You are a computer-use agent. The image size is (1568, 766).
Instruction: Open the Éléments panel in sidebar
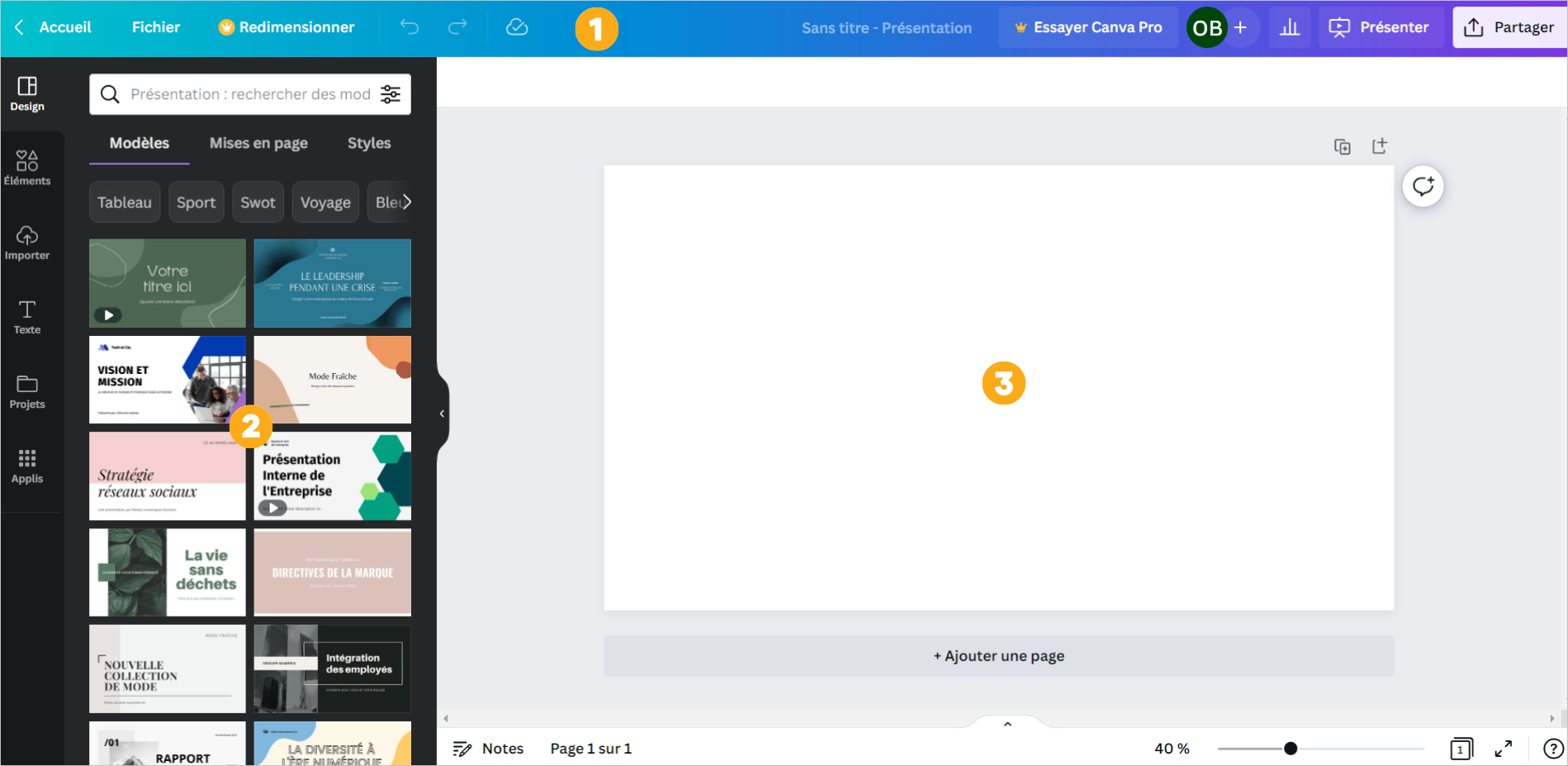[27, 168]
